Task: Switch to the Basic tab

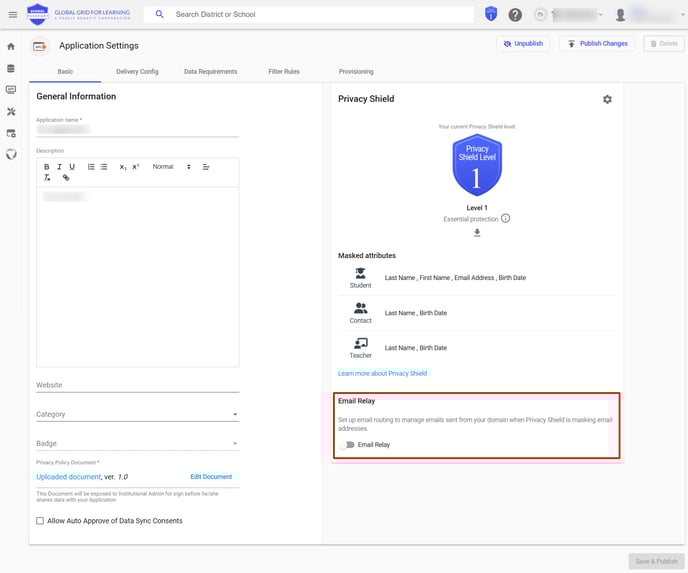Action: pos(65,72)
